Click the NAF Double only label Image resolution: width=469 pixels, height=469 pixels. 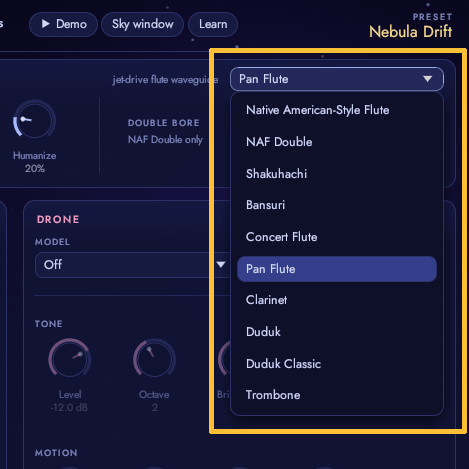point(165,139)
